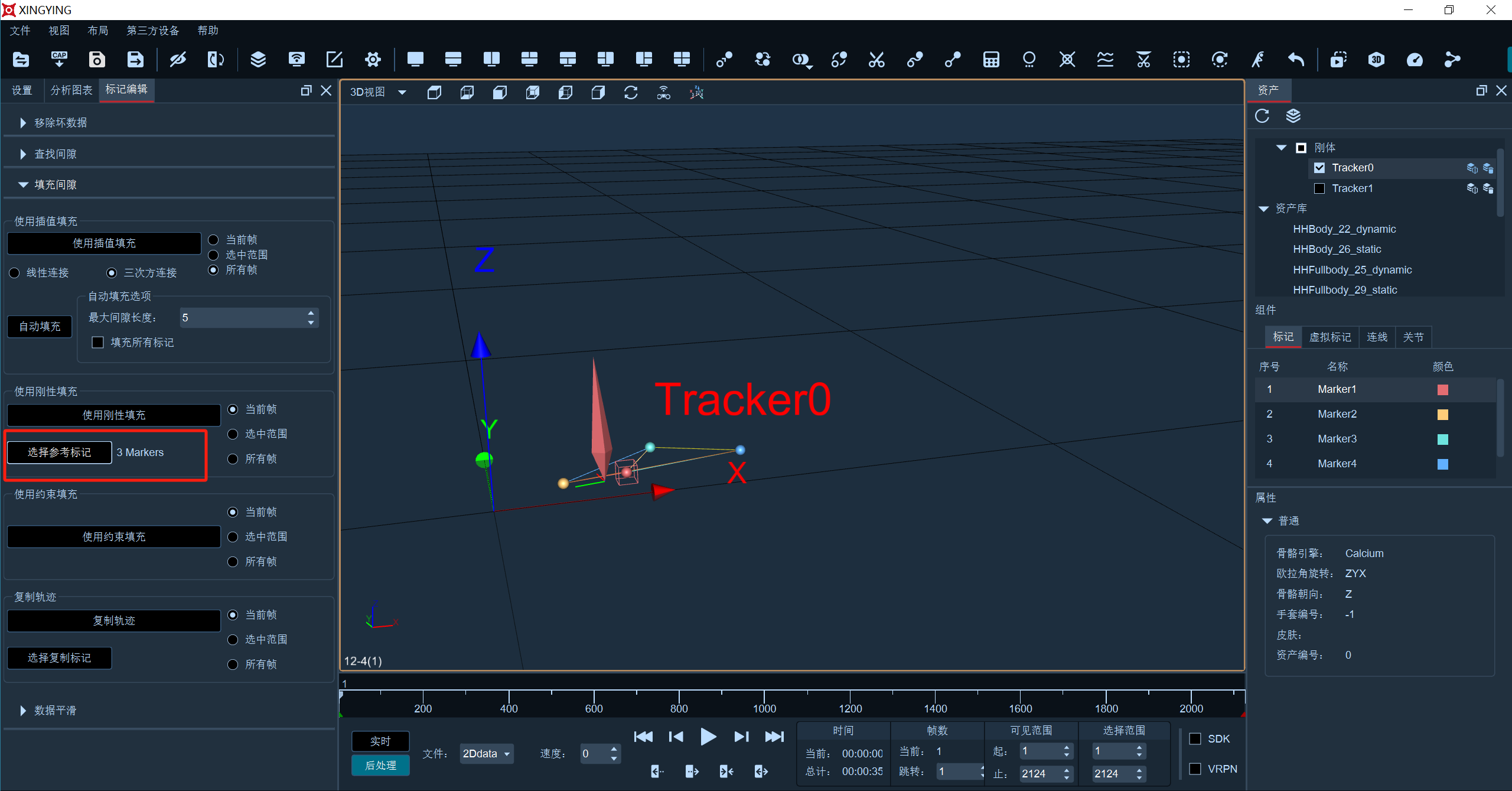This screenshot has width=1512, height=791.
Task: Click the undo arrow toolbar icon
Action: tap(1296, 59)
